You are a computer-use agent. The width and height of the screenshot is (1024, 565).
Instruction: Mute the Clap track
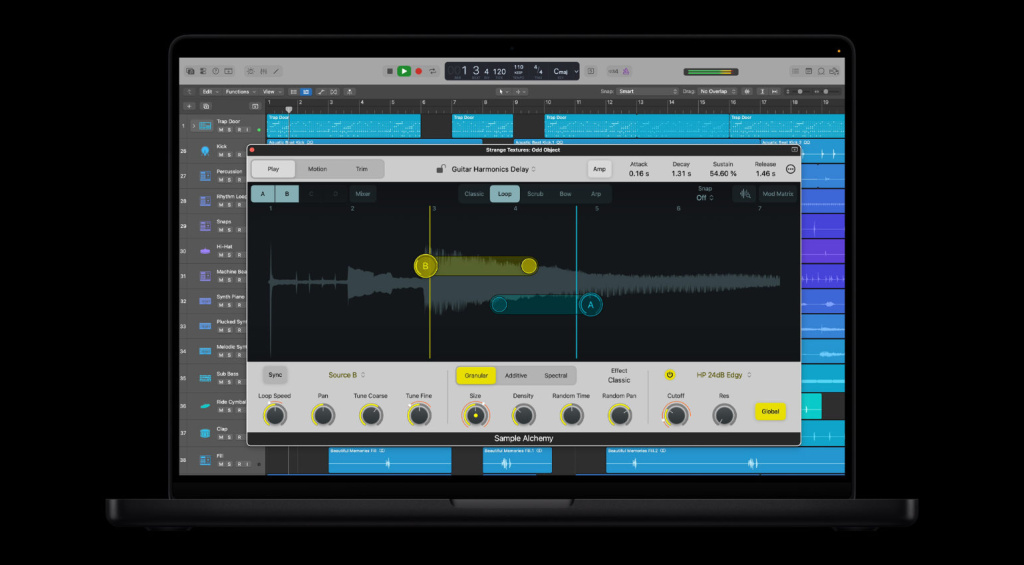(221, 438)
